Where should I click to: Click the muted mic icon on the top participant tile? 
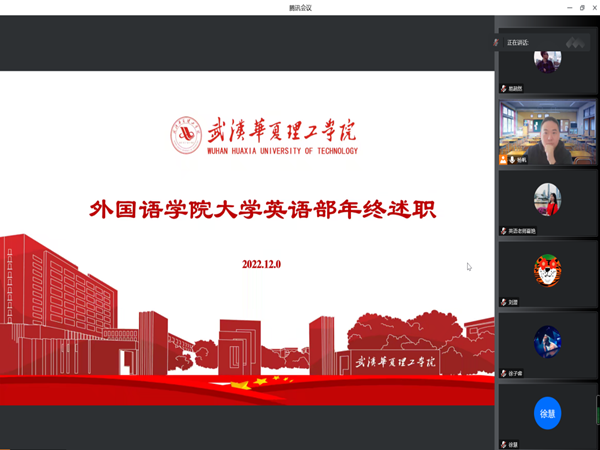(x=504, y=88)
